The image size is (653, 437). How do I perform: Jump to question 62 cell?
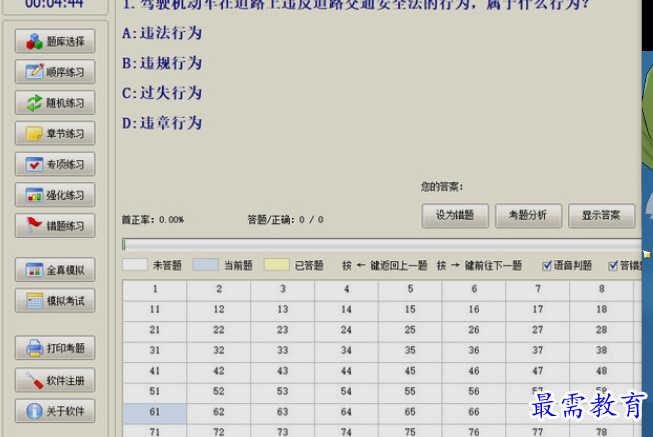pos(219,413)
